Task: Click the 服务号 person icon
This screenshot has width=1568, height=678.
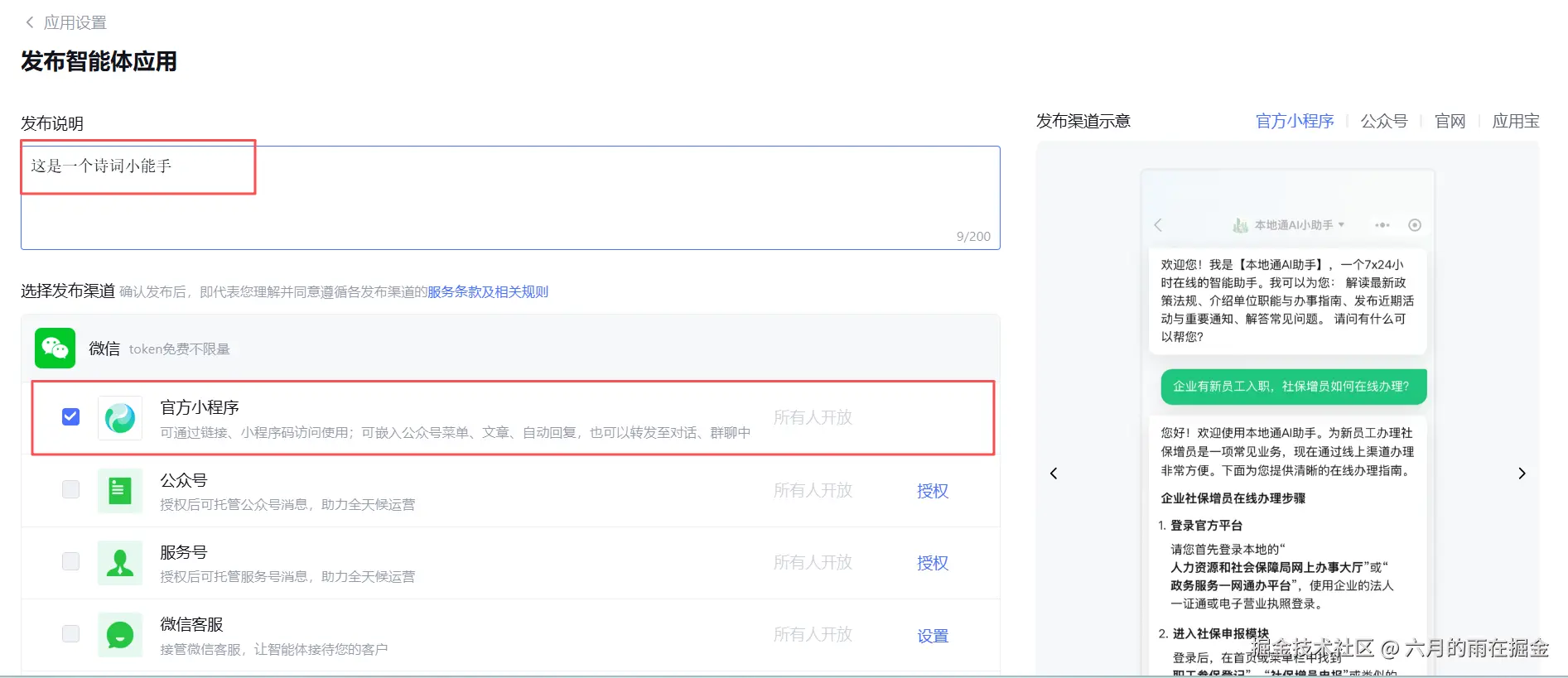Action: click(x=120, y=563)
